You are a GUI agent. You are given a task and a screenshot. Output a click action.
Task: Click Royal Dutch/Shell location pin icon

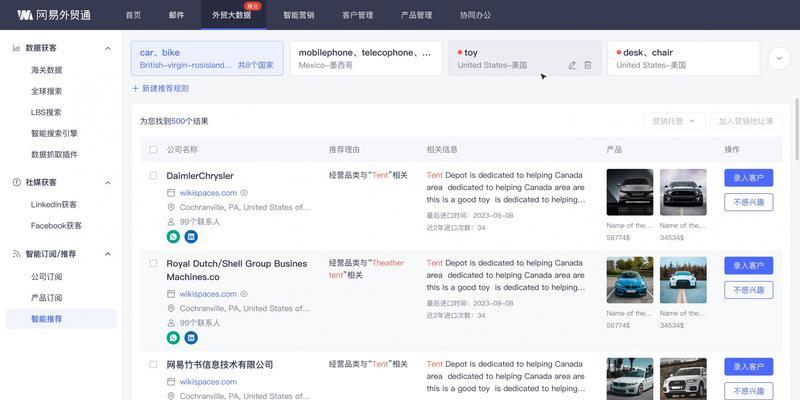[171, 308]
